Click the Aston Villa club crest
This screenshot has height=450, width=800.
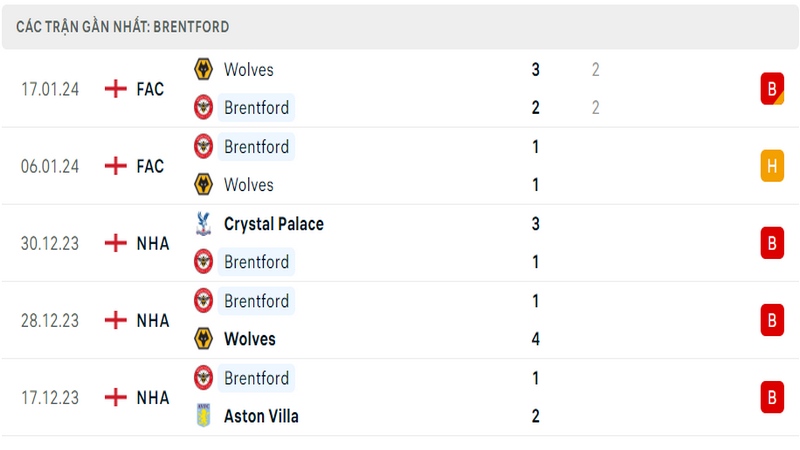[204, 415]
